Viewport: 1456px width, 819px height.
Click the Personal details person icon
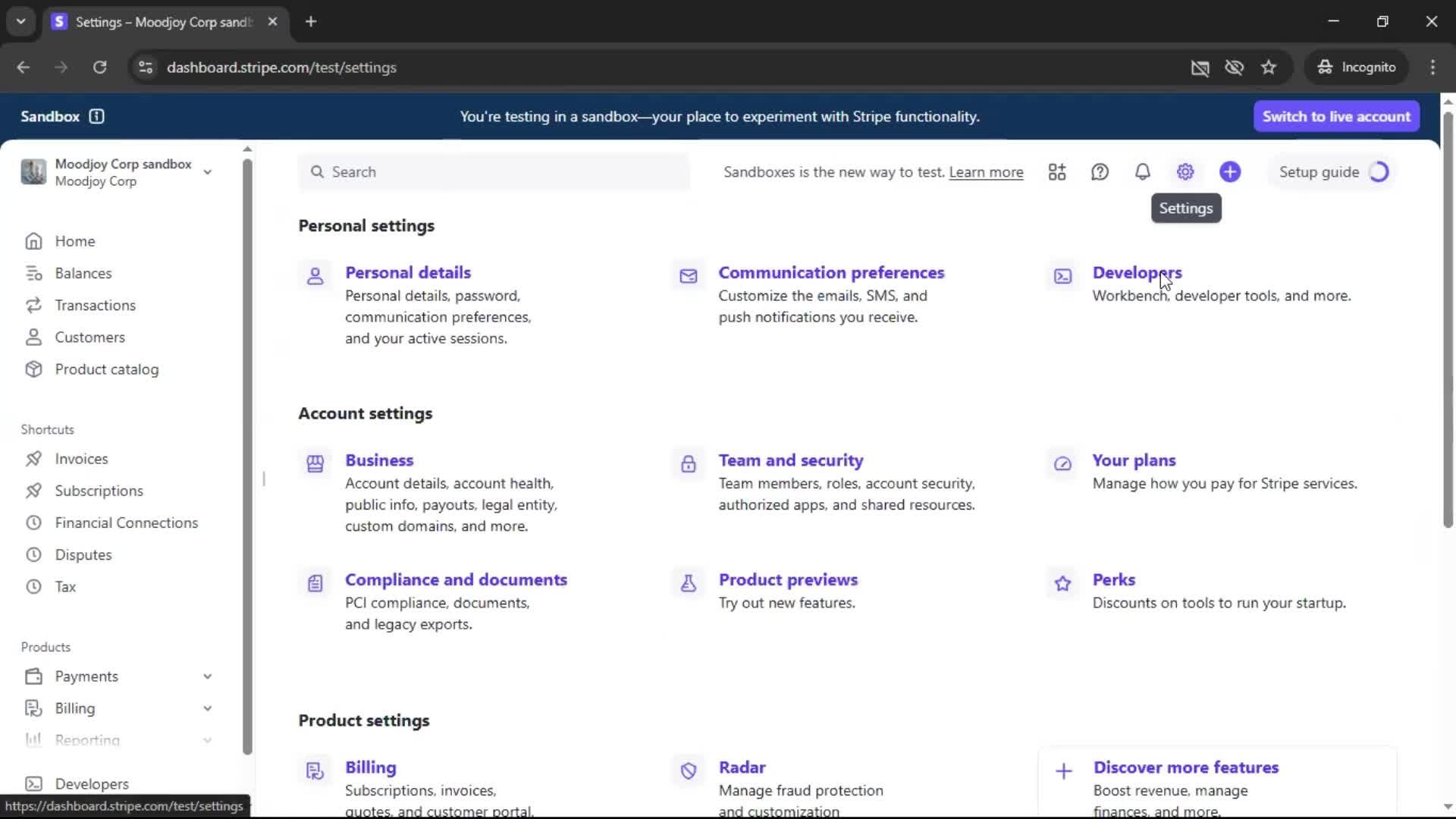tap(315, 275)
